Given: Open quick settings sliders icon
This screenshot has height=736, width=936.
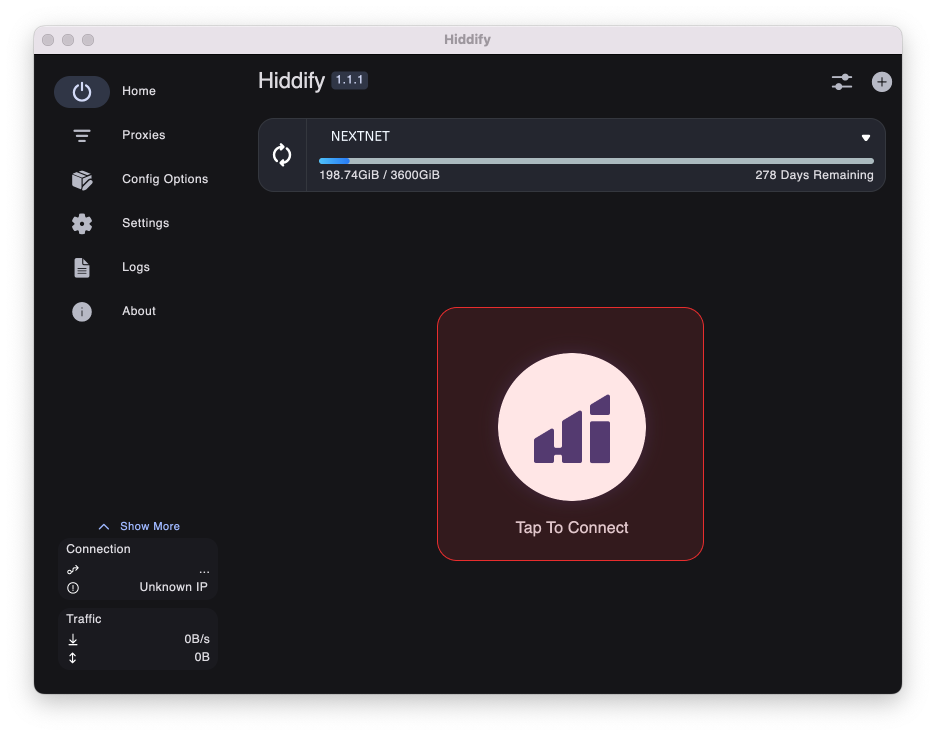Looking at the screenshot, I should tap(842, 82).
